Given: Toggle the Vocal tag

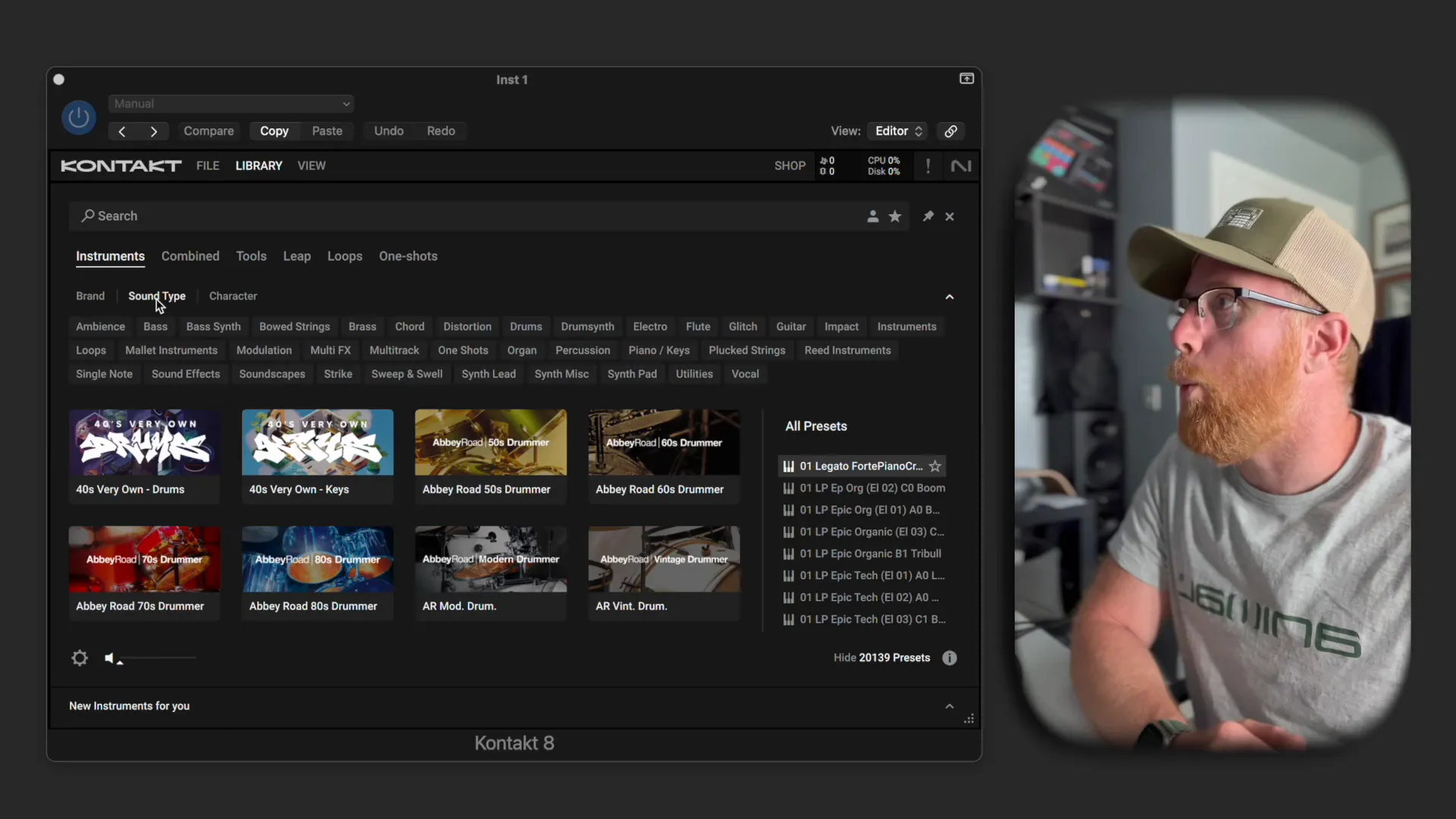Looking at the screenshot, I should pyautogui.click(x=745, y=374).
